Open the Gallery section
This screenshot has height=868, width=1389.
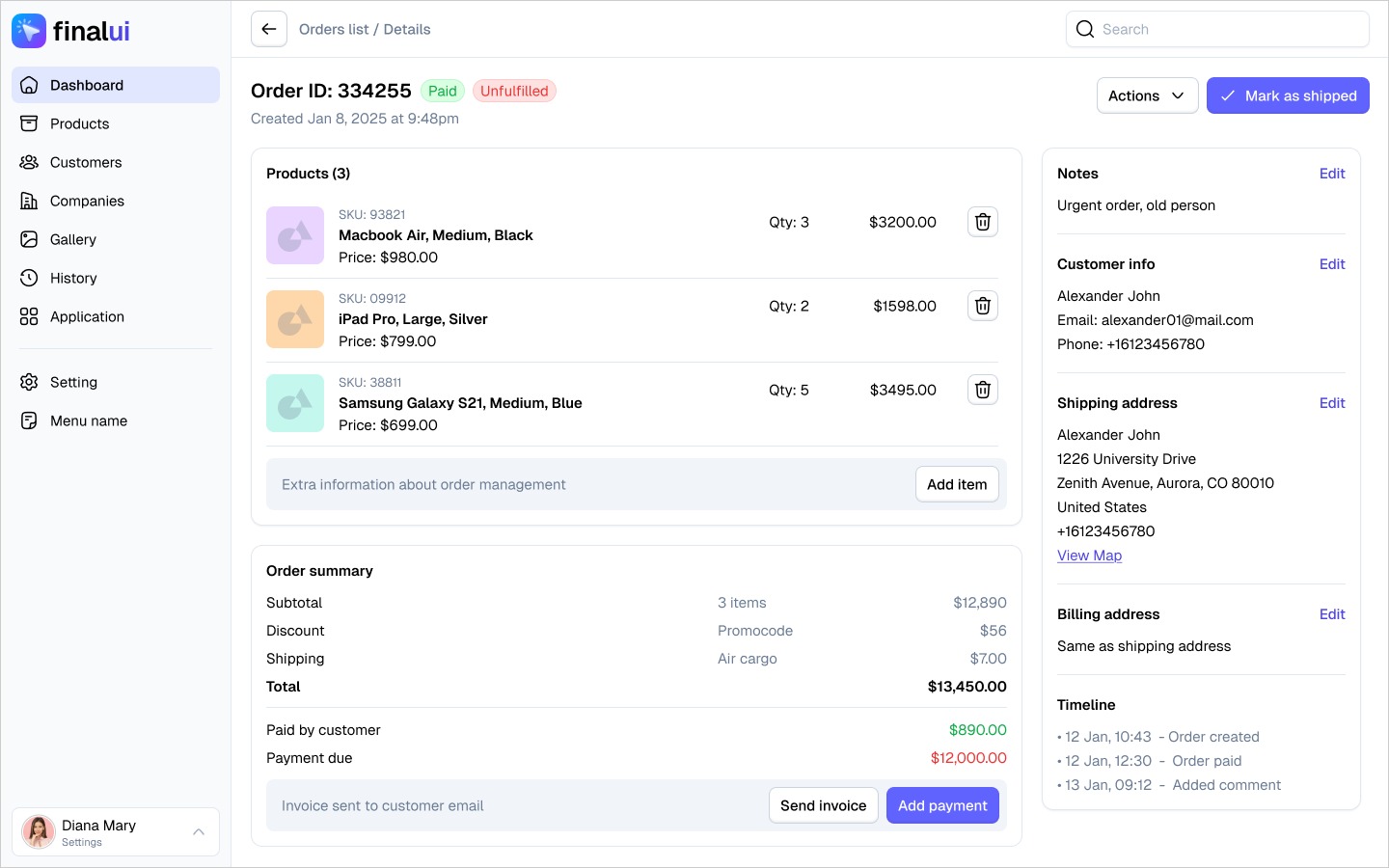73,239
